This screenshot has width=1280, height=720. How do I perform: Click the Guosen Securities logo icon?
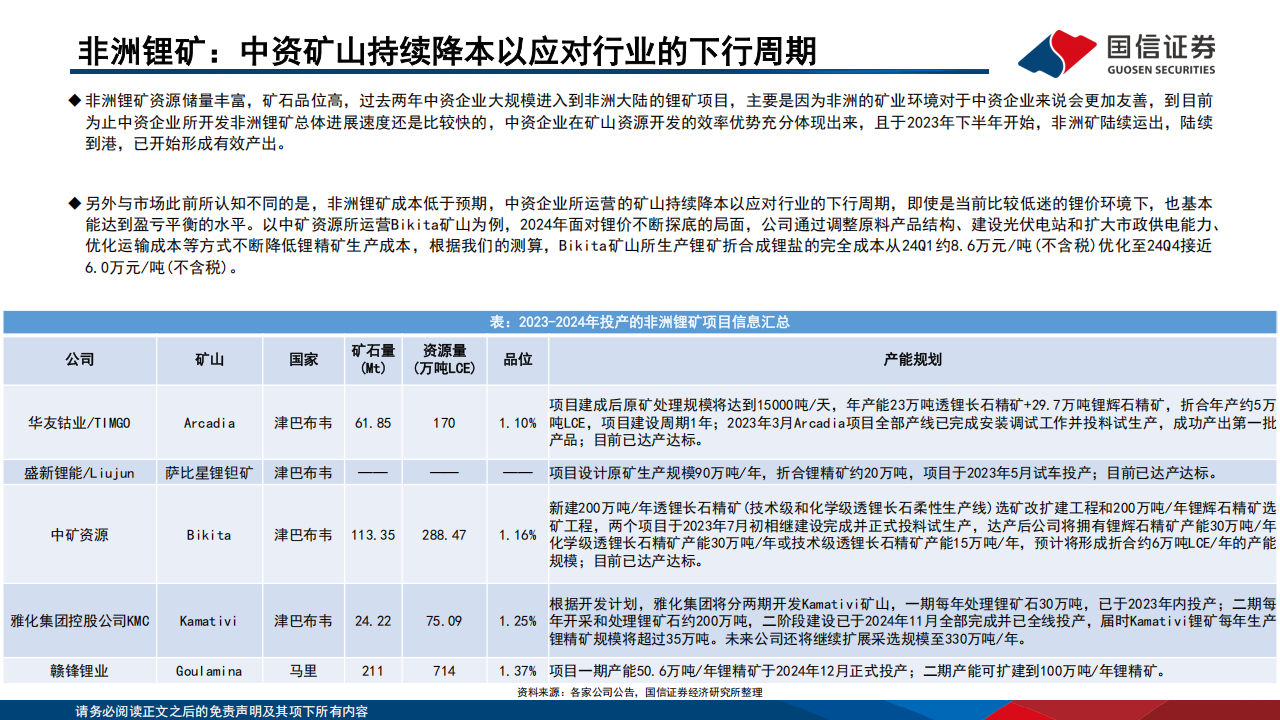[1056, 52]
